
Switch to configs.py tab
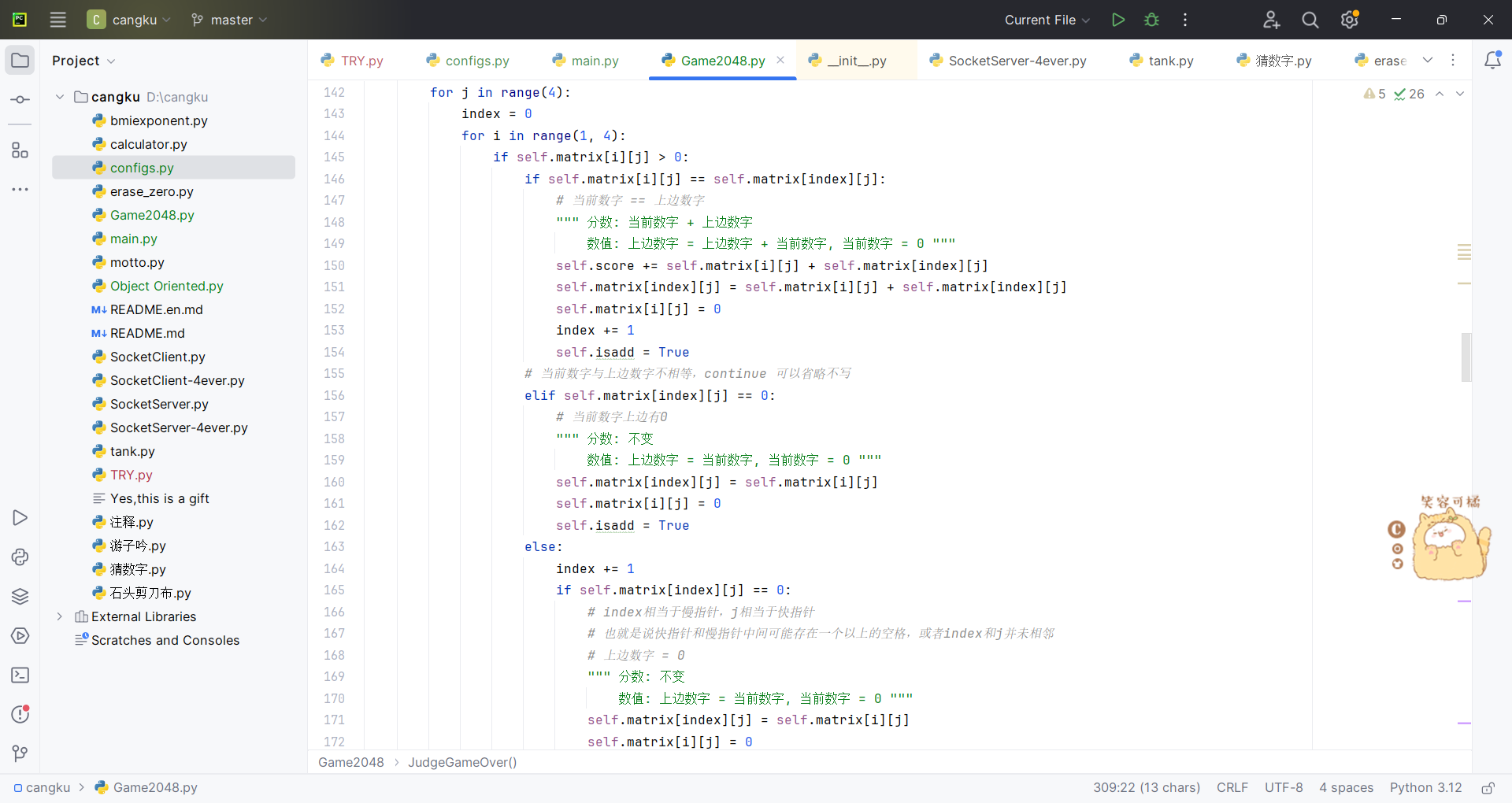click(468, 61)
